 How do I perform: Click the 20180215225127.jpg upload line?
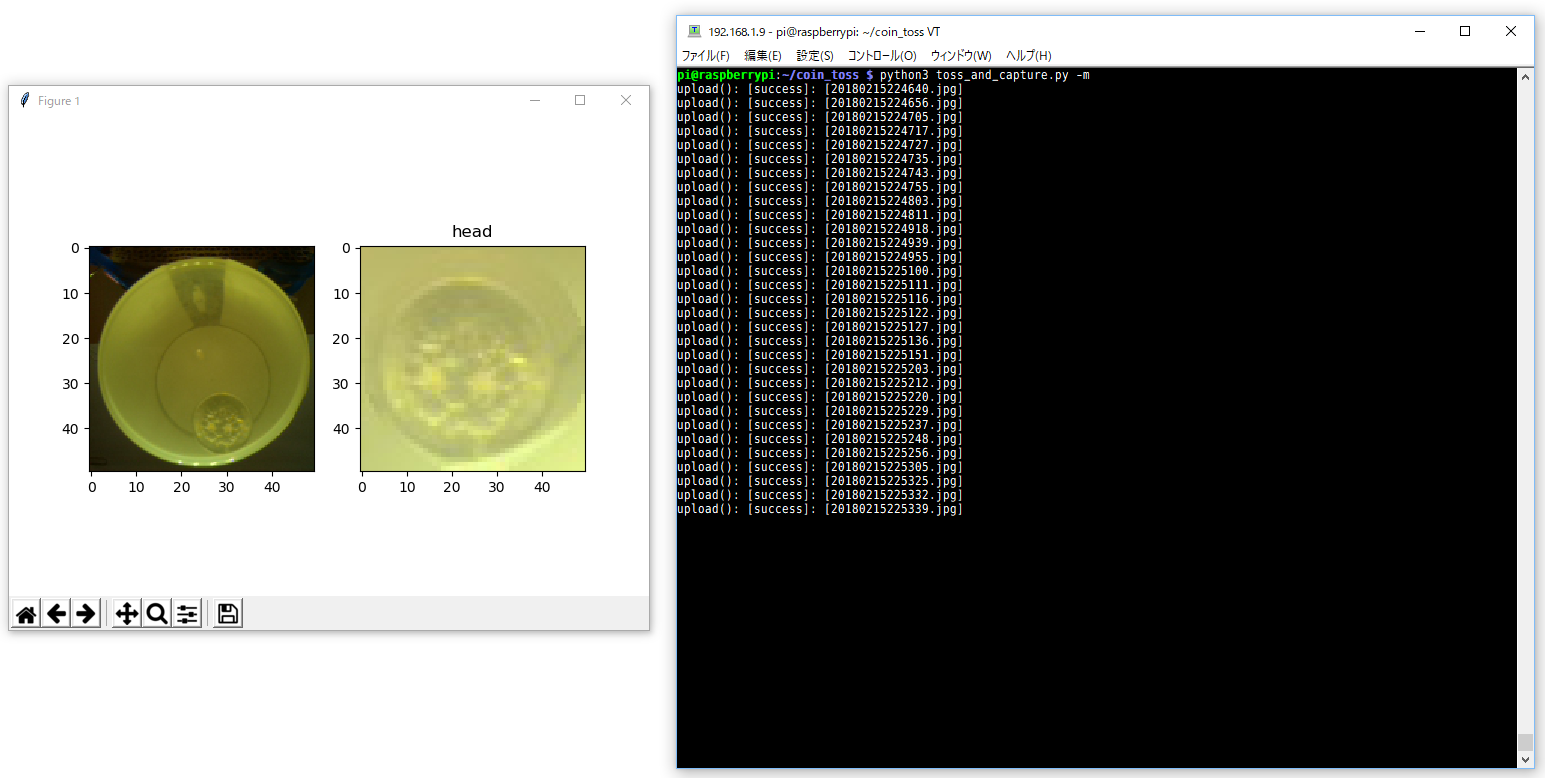pos(820,327)
